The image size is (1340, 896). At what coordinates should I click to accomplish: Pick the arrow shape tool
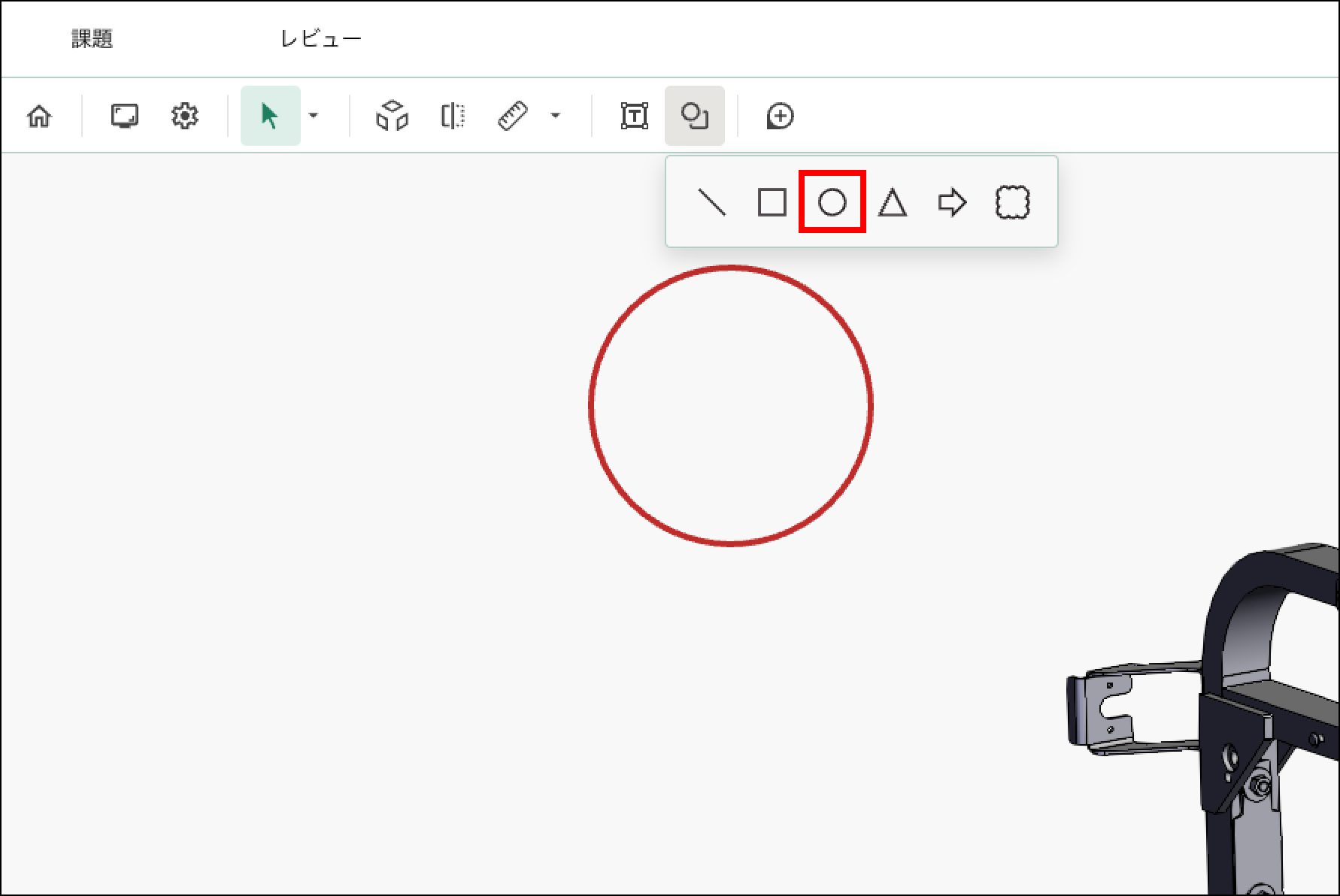tap(952, 202)
